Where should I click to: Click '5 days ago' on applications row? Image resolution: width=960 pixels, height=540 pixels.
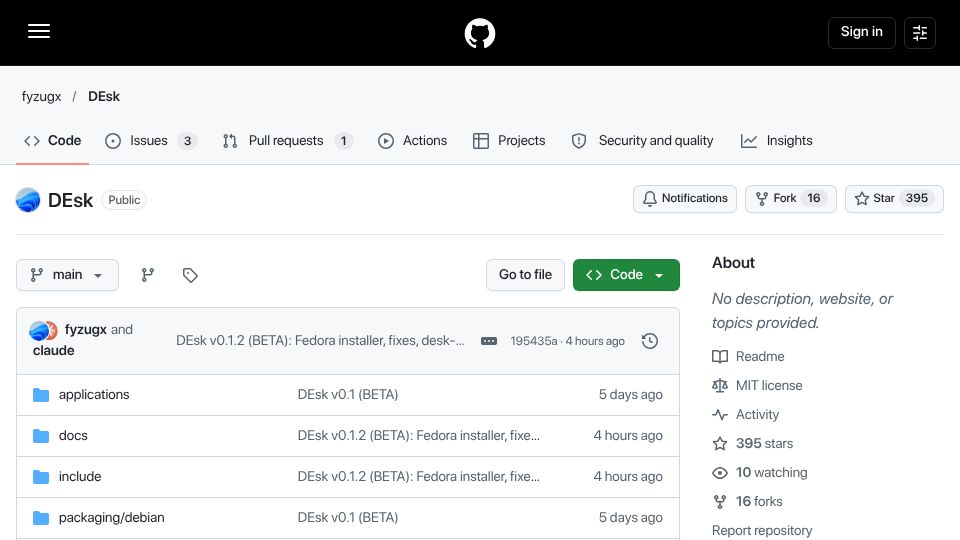(x=631, y=395)
